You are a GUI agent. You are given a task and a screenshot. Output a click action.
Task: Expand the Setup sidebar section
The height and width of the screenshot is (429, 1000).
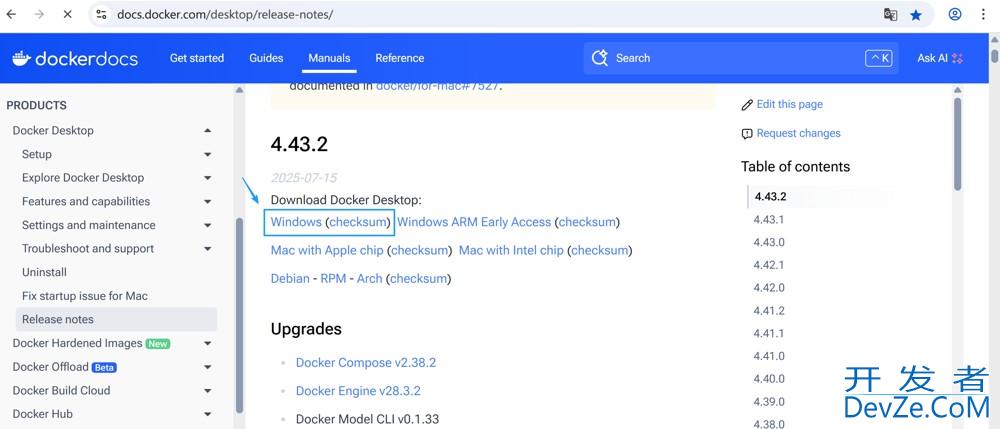207,155
